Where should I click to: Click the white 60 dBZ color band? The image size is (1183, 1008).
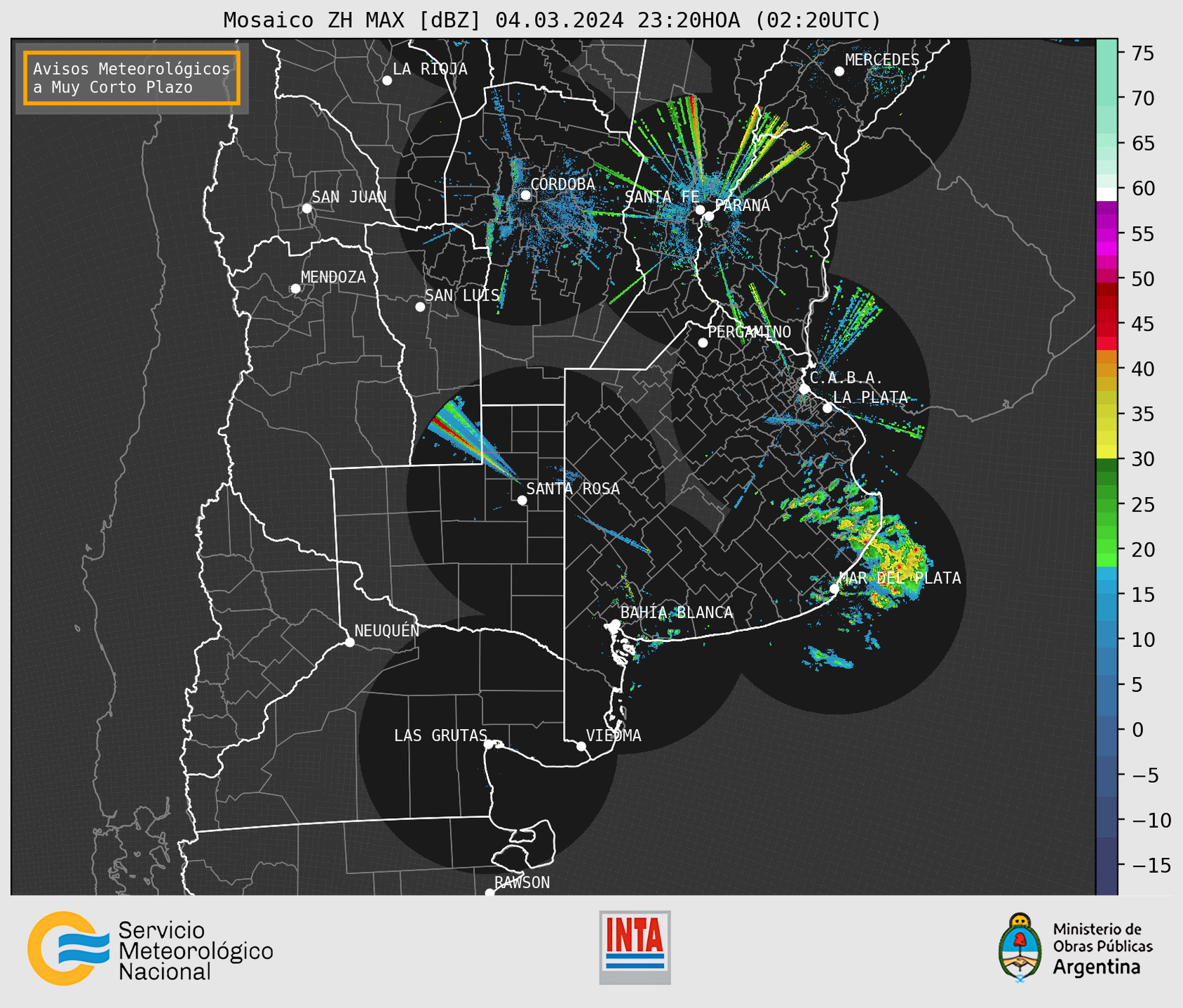click(1107, 194)
